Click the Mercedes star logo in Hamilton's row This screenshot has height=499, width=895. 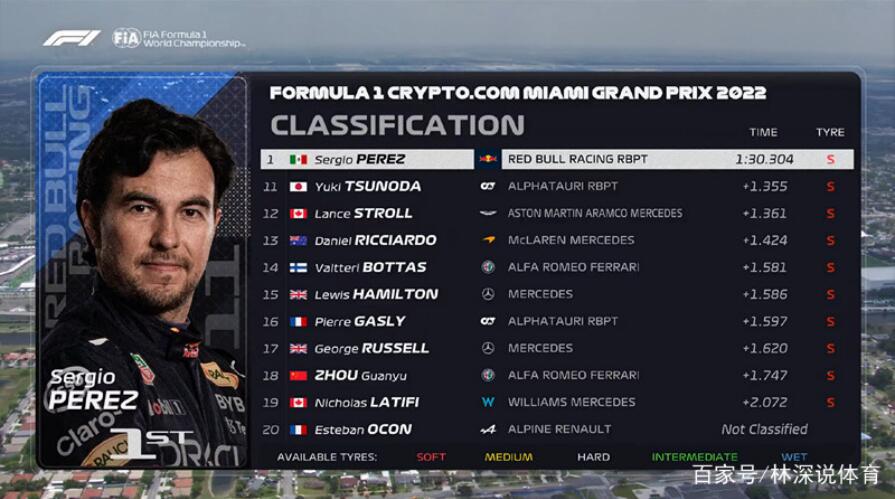(x=488, y=295)
